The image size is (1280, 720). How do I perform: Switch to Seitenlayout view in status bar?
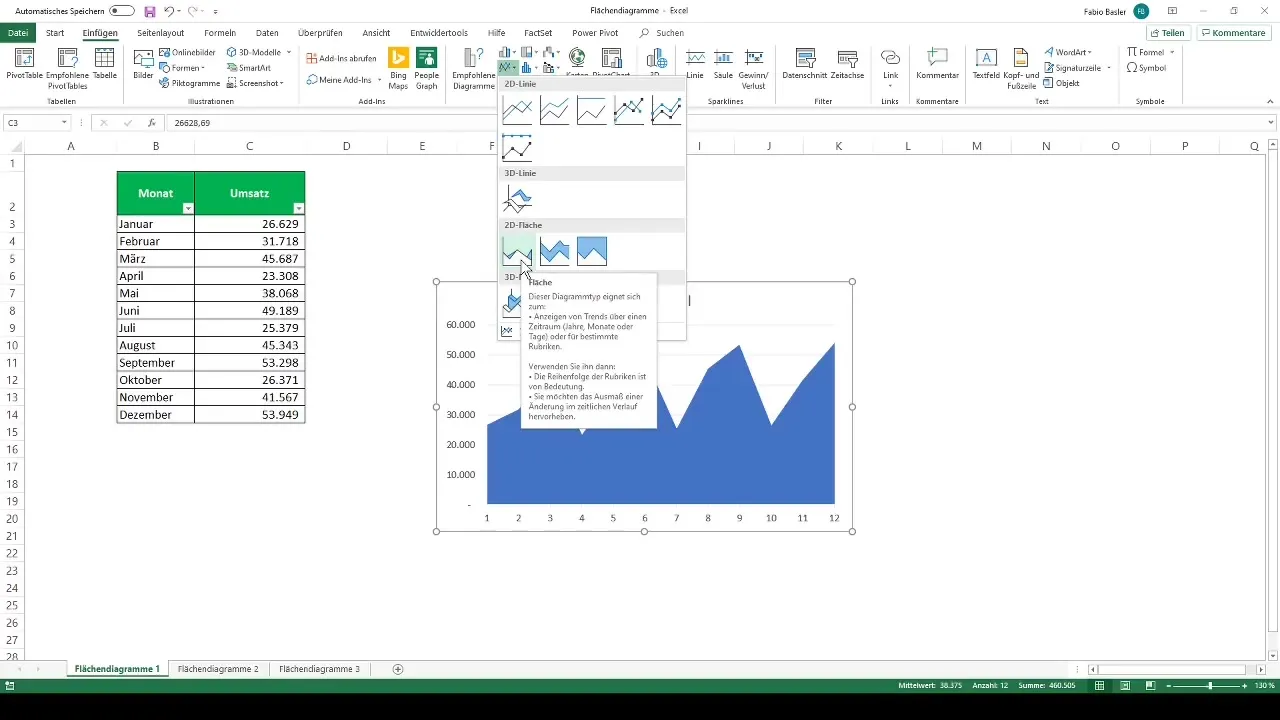point(1125,686)
